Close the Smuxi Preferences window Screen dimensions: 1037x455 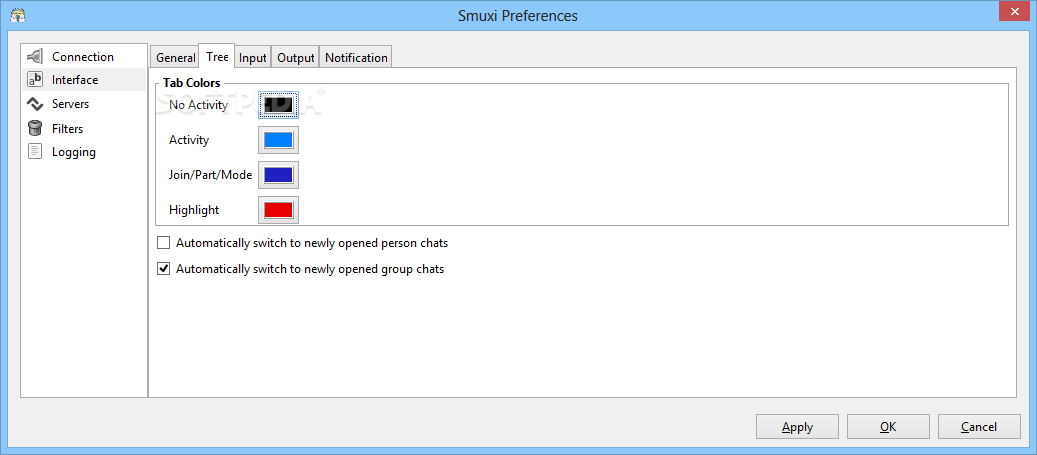(1014, 9)
